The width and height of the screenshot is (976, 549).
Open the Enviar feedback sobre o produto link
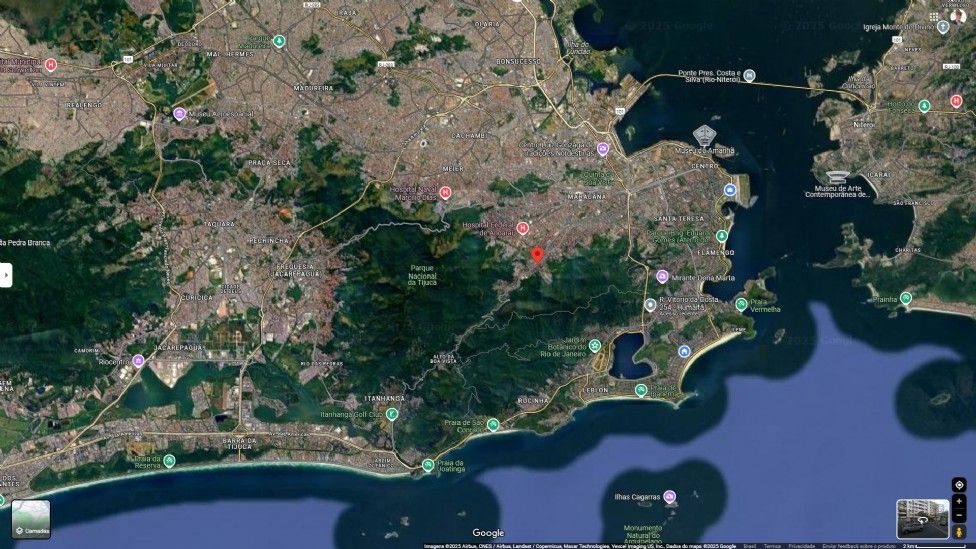coord(858,546)
